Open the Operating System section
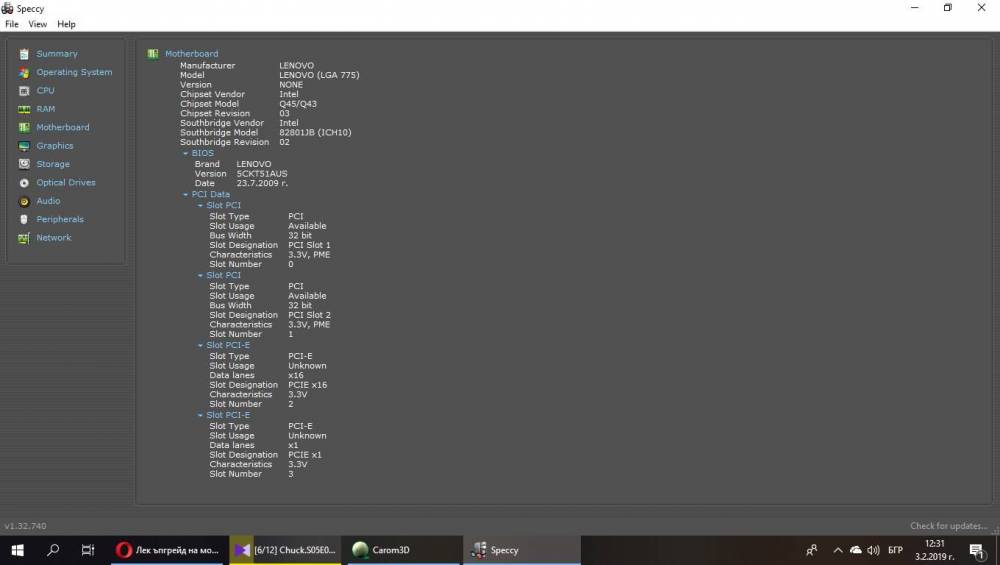 74,73
